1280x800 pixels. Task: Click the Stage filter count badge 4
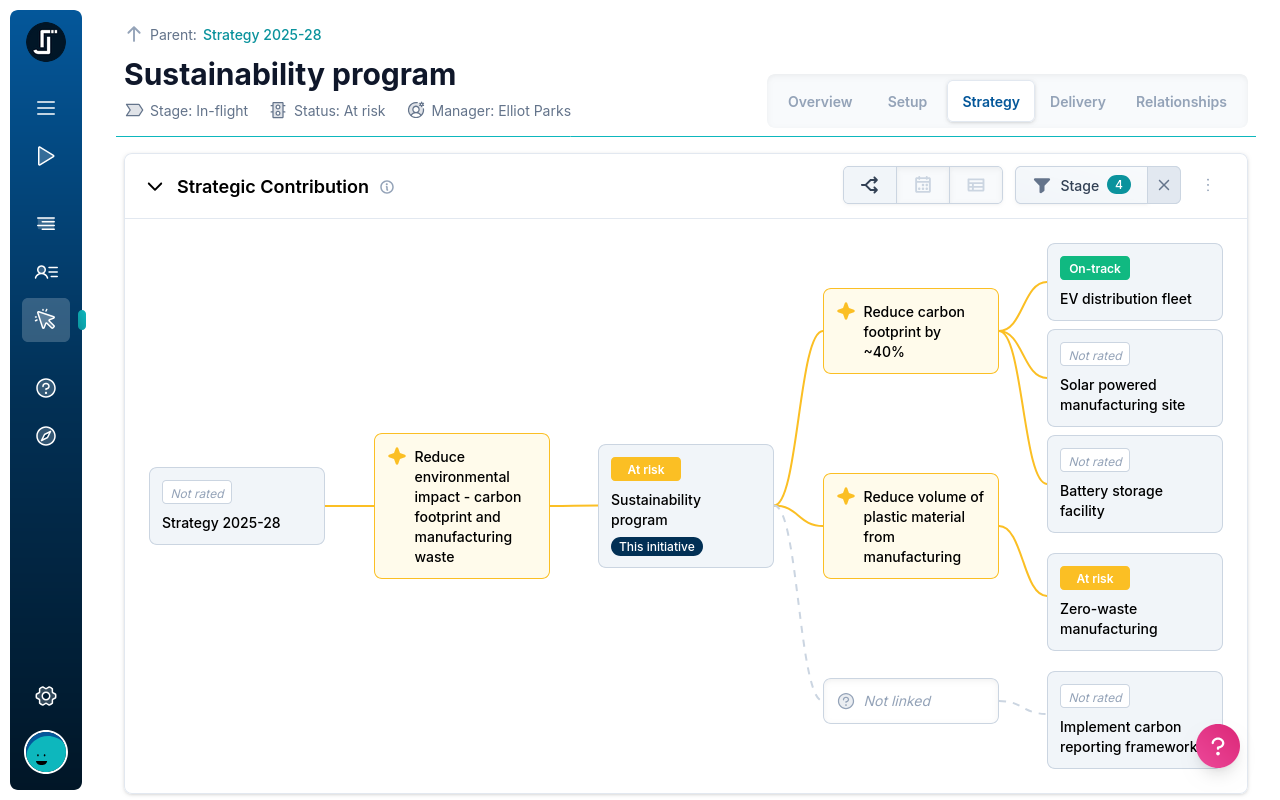click(1119, 185)
